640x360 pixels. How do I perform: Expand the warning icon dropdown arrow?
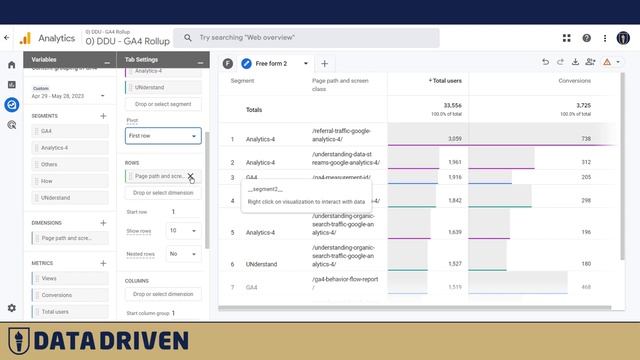[618, 62]
